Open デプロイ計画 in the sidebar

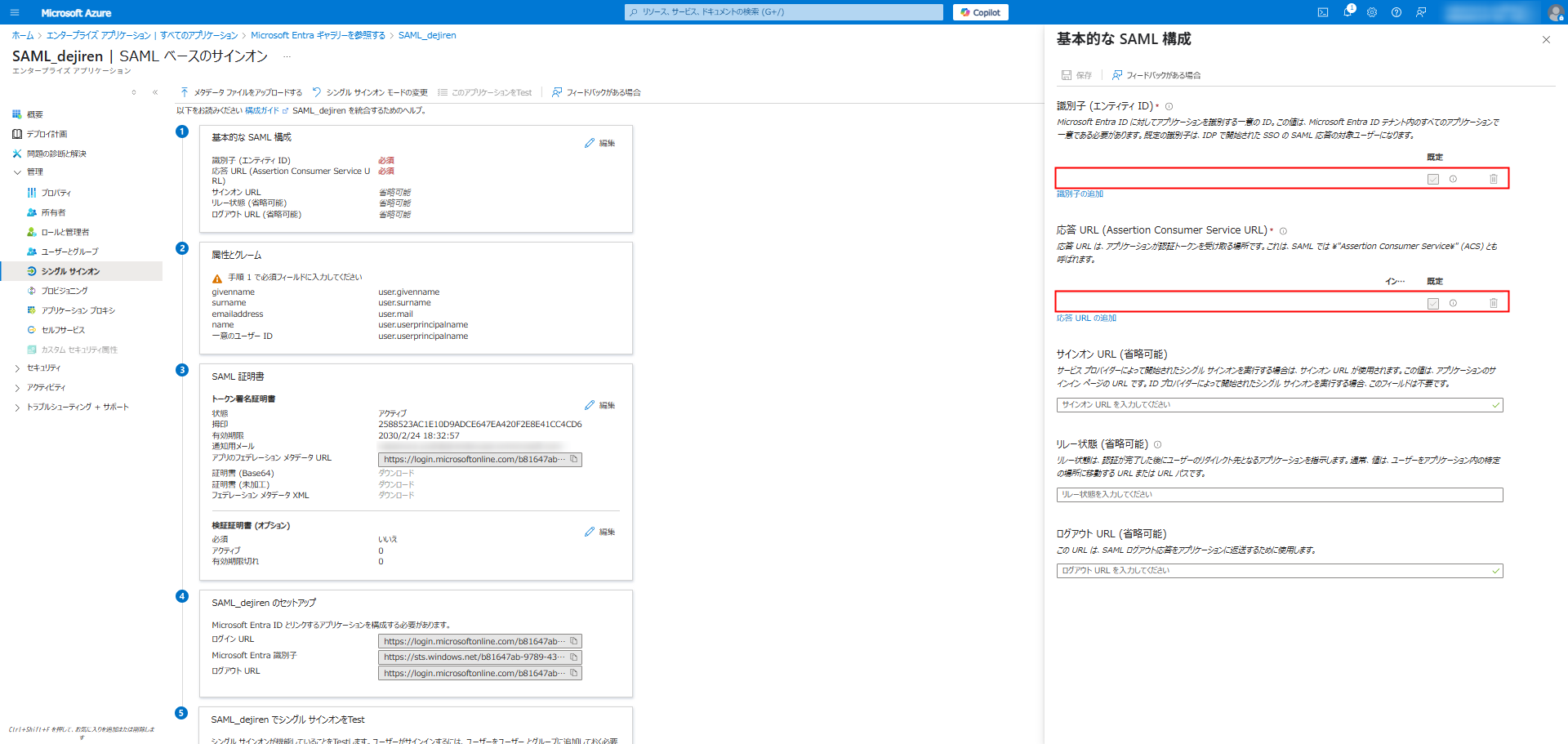pos(47,134)
